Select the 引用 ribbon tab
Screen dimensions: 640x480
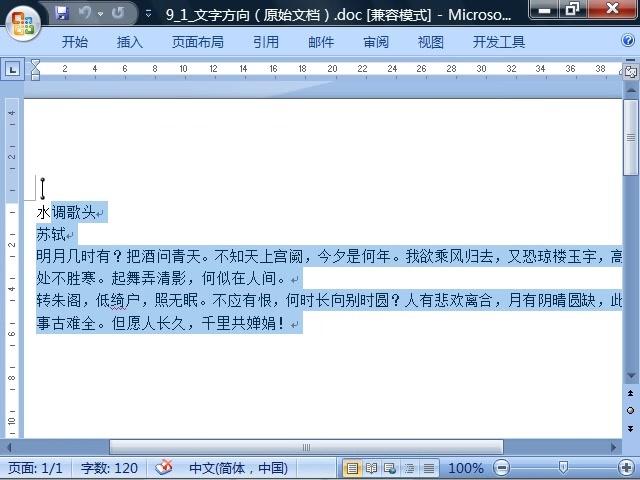pos(266,42)
